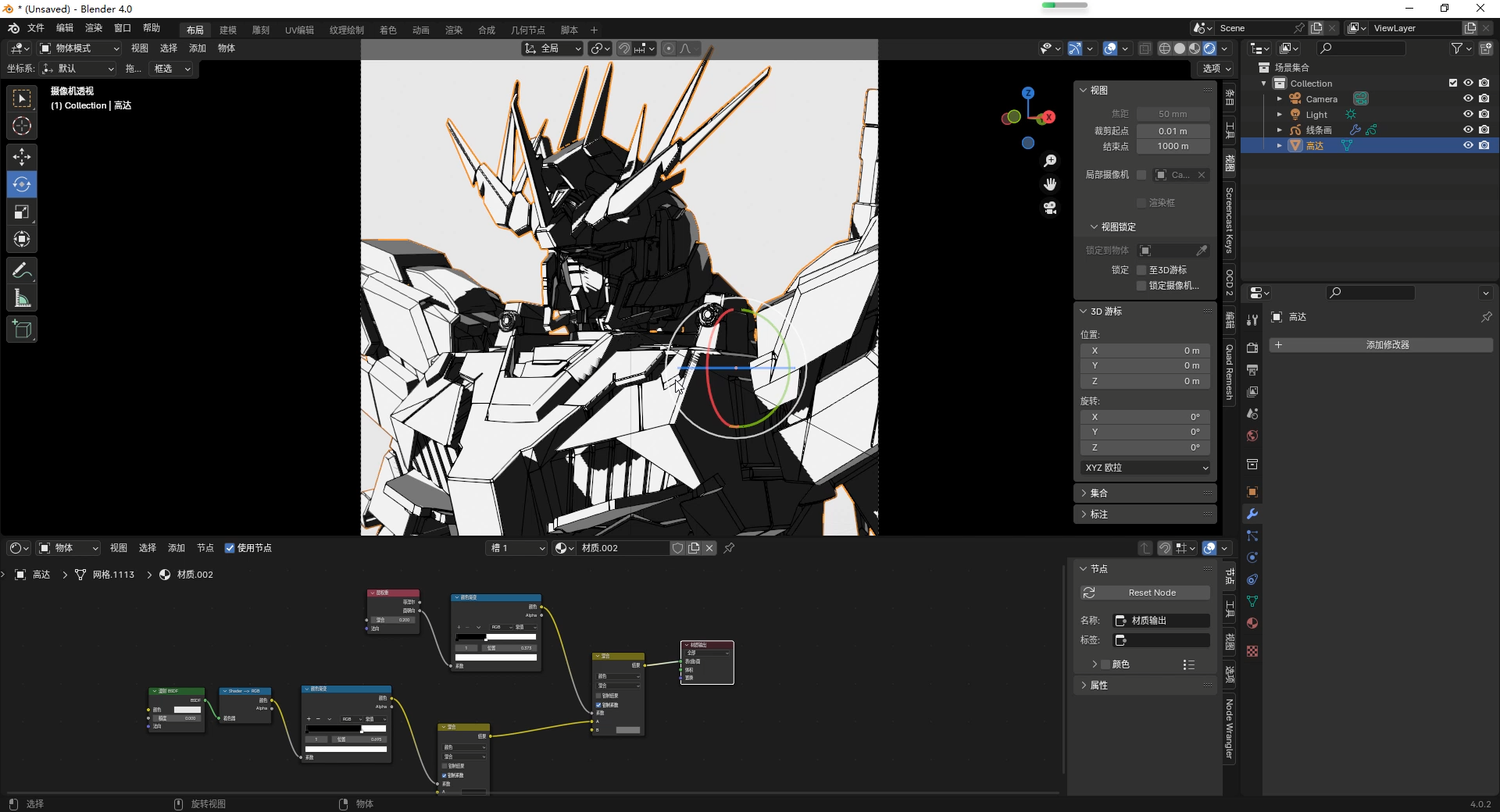Open XYZ 欧拉 rotation mode dropdown

(1145, 468)
